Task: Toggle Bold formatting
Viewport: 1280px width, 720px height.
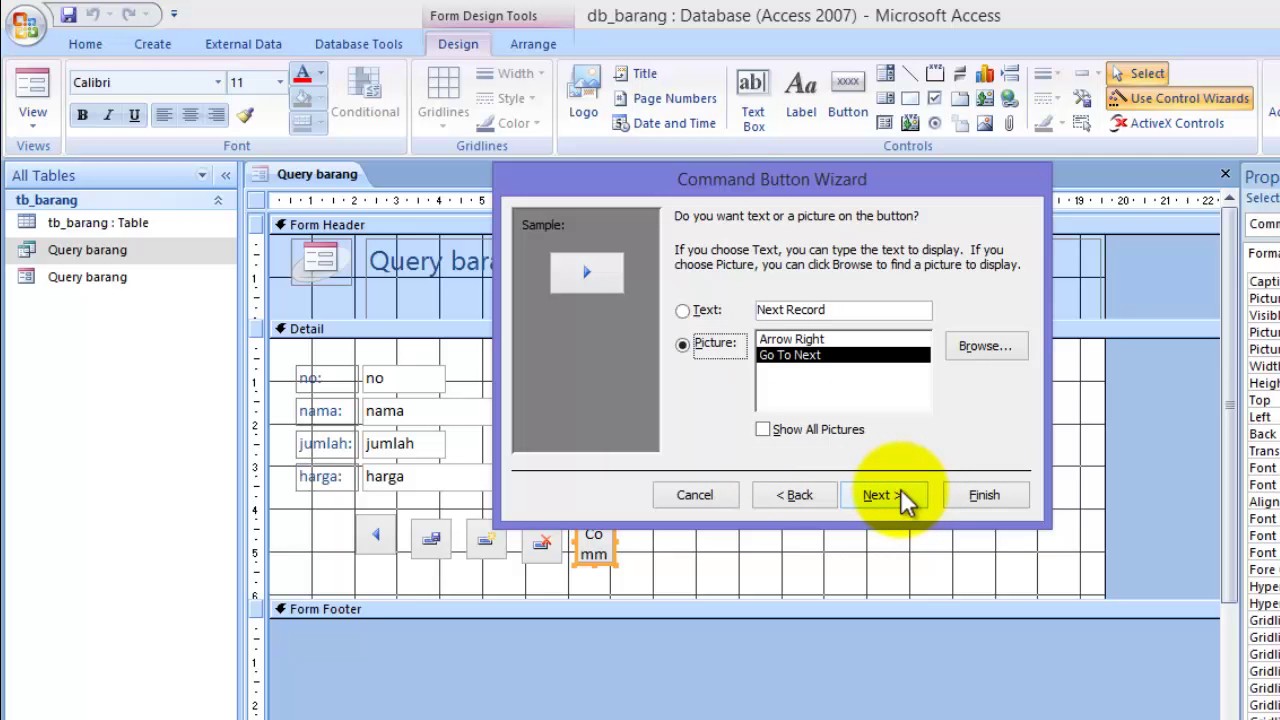Action: (82, 115)
